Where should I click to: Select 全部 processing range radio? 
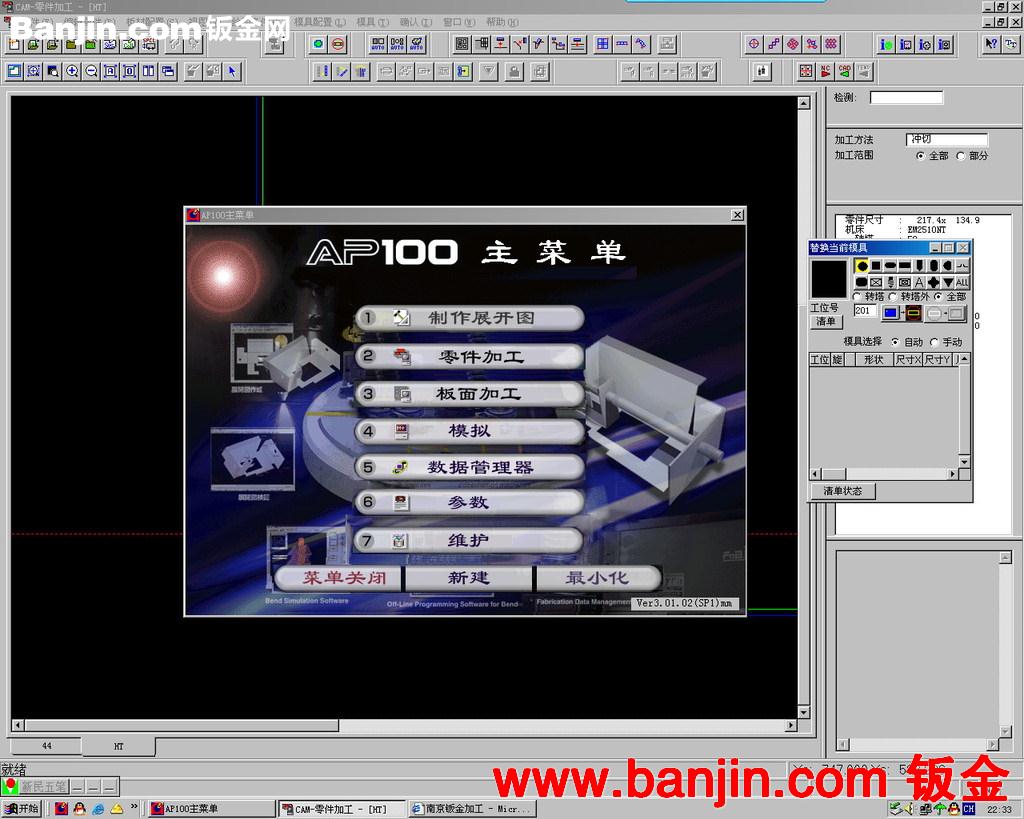click(x=921, y=156)
